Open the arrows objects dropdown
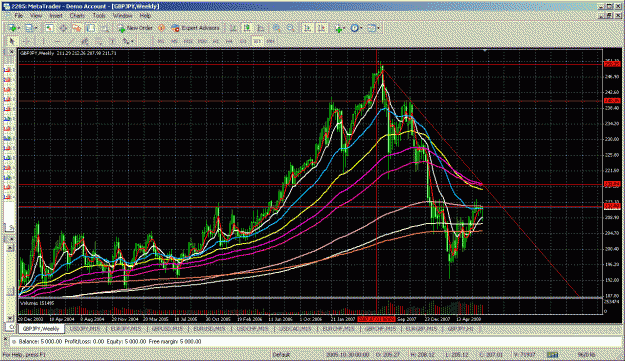 click(128, 41)
